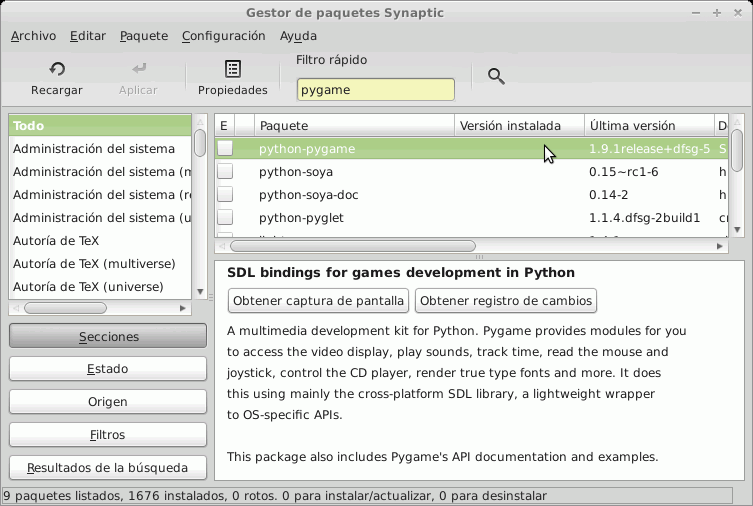Image resolution: width=753 pixels, height=506 pixels.
Task: Click the magnifying glass search icon
Action: point(496,76)
